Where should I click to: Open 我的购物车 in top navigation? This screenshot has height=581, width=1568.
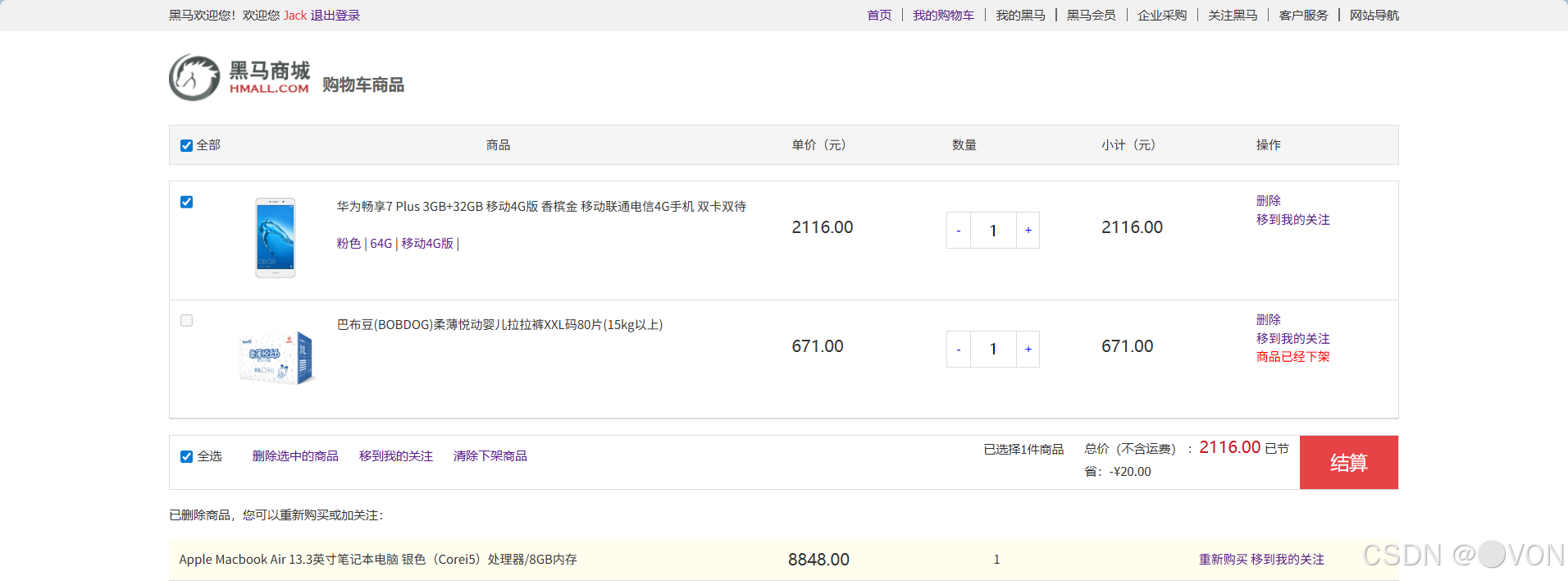[x=944, y=16]
